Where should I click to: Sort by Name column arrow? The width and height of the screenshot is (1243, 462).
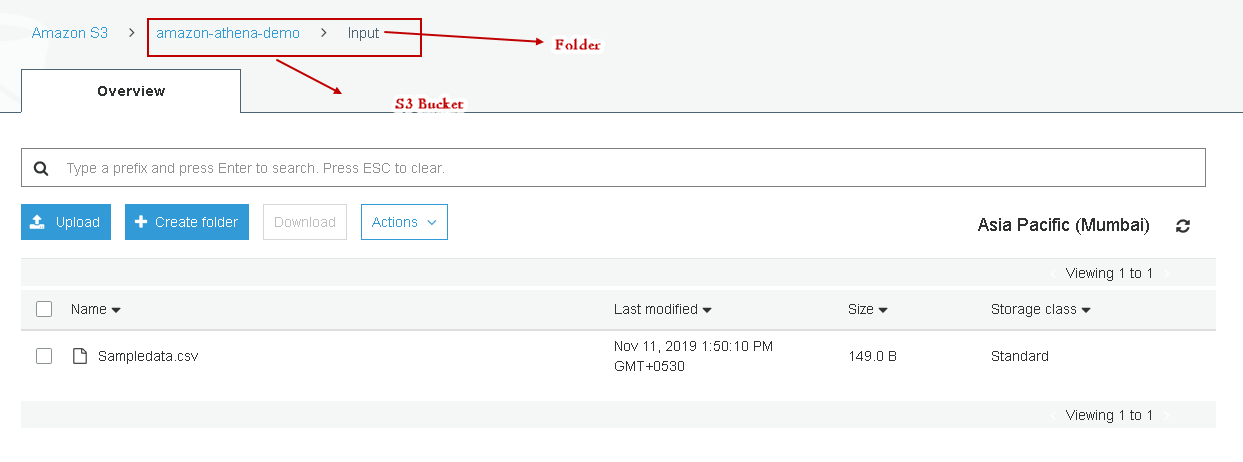116,310
